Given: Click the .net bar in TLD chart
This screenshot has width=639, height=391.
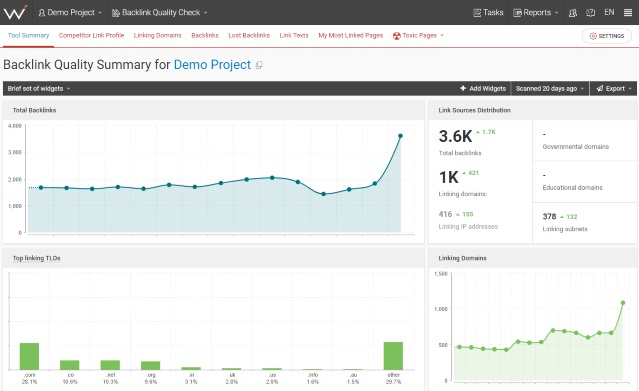Looking at the screenshot, I should (110, 365).
